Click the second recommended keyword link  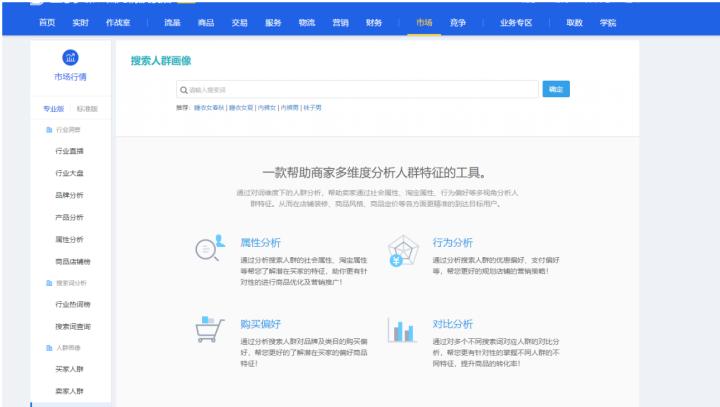coord(241,107)
